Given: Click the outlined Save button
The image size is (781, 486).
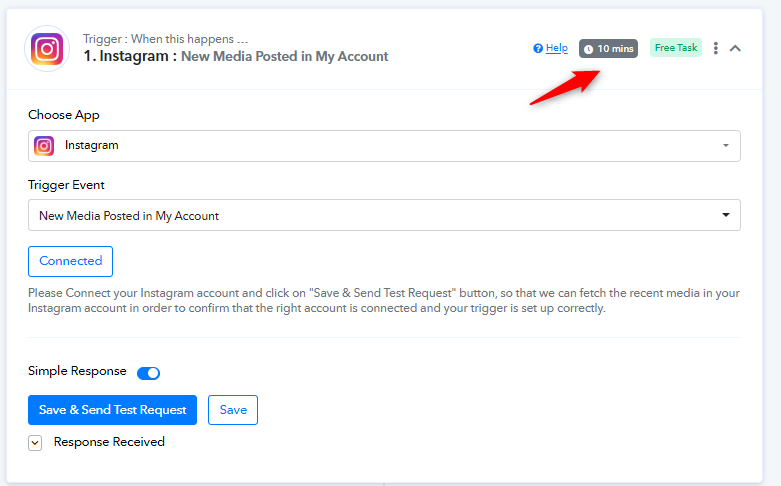Looking at the screenshot, I should [233, 410].
